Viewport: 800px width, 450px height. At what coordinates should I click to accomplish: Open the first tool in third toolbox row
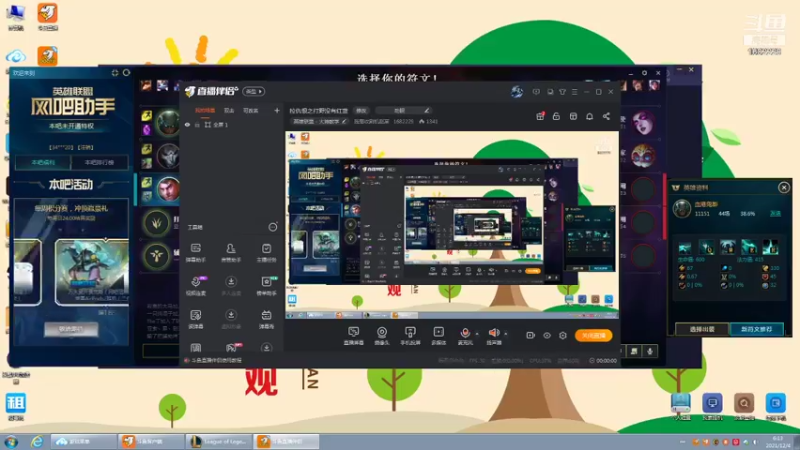point(196,319)
